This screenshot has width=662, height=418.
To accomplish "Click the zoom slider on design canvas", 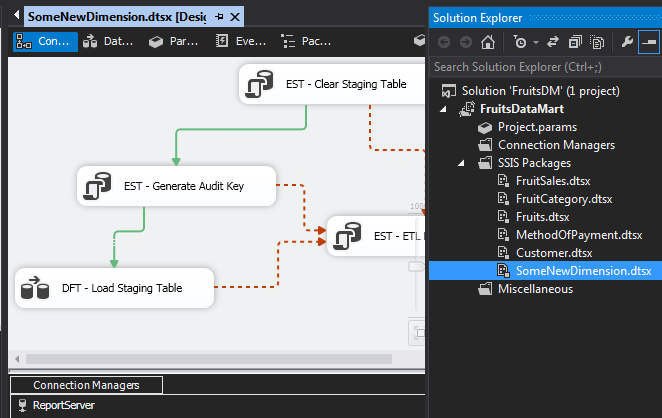I will (414, 266).
